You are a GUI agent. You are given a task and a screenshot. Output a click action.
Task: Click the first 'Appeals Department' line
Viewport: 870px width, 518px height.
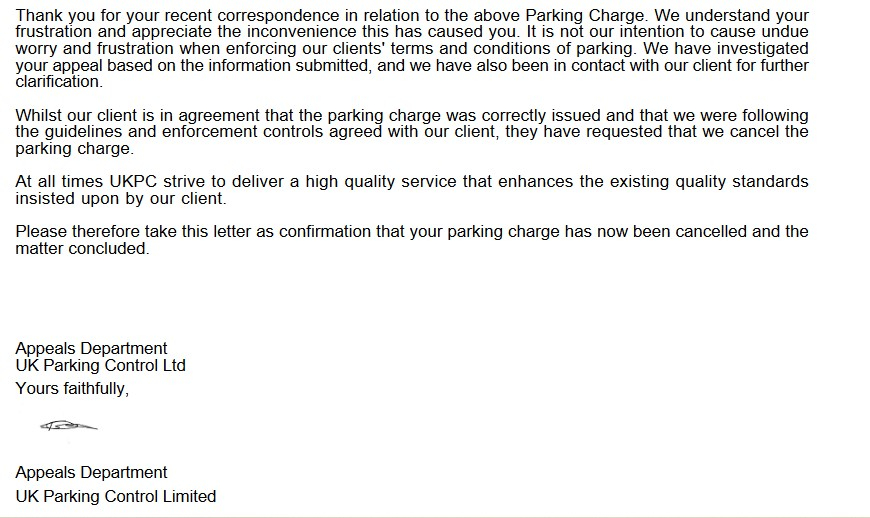coord(91,348)
